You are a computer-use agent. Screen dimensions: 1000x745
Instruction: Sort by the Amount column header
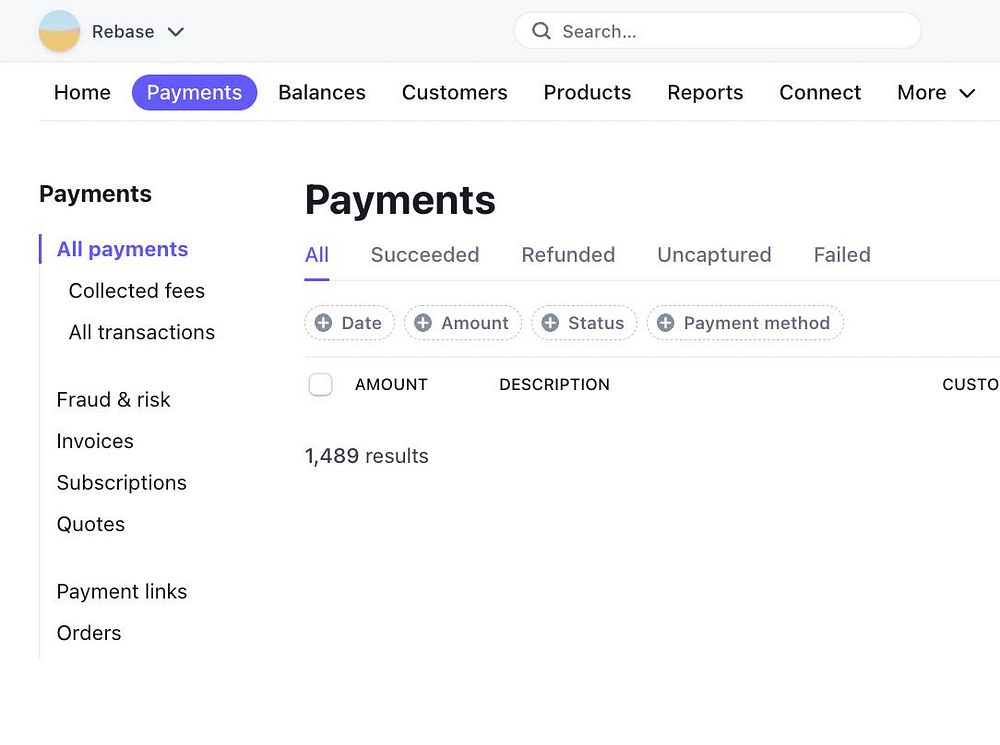(391, 385)
